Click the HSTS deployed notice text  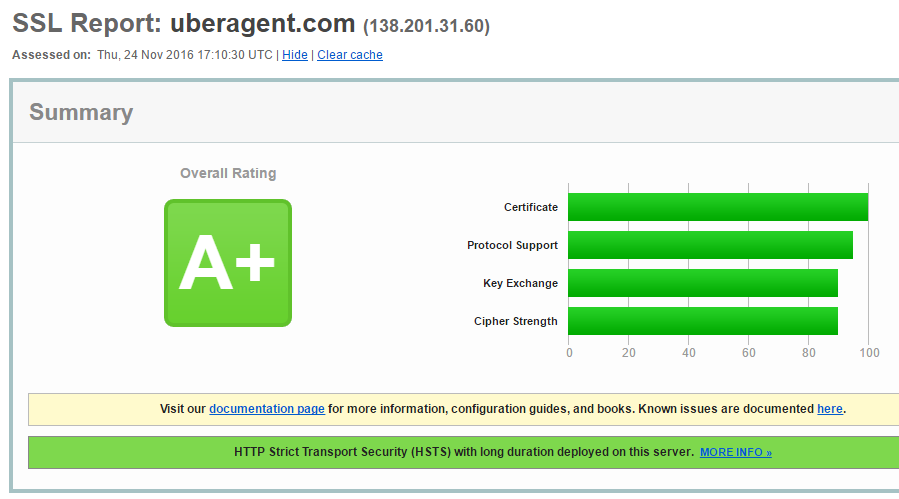(464, 452)
